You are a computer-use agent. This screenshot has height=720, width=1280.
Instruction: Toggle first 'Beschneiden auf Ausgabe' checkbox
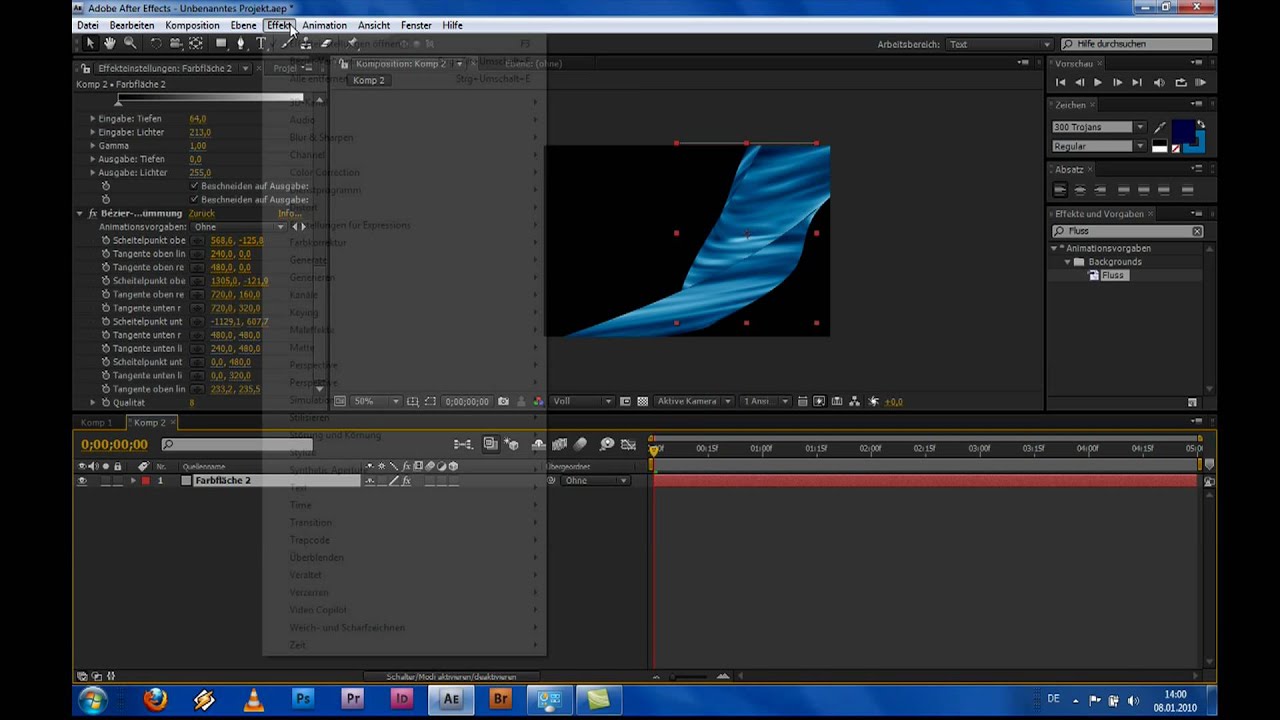pos(194,186)
